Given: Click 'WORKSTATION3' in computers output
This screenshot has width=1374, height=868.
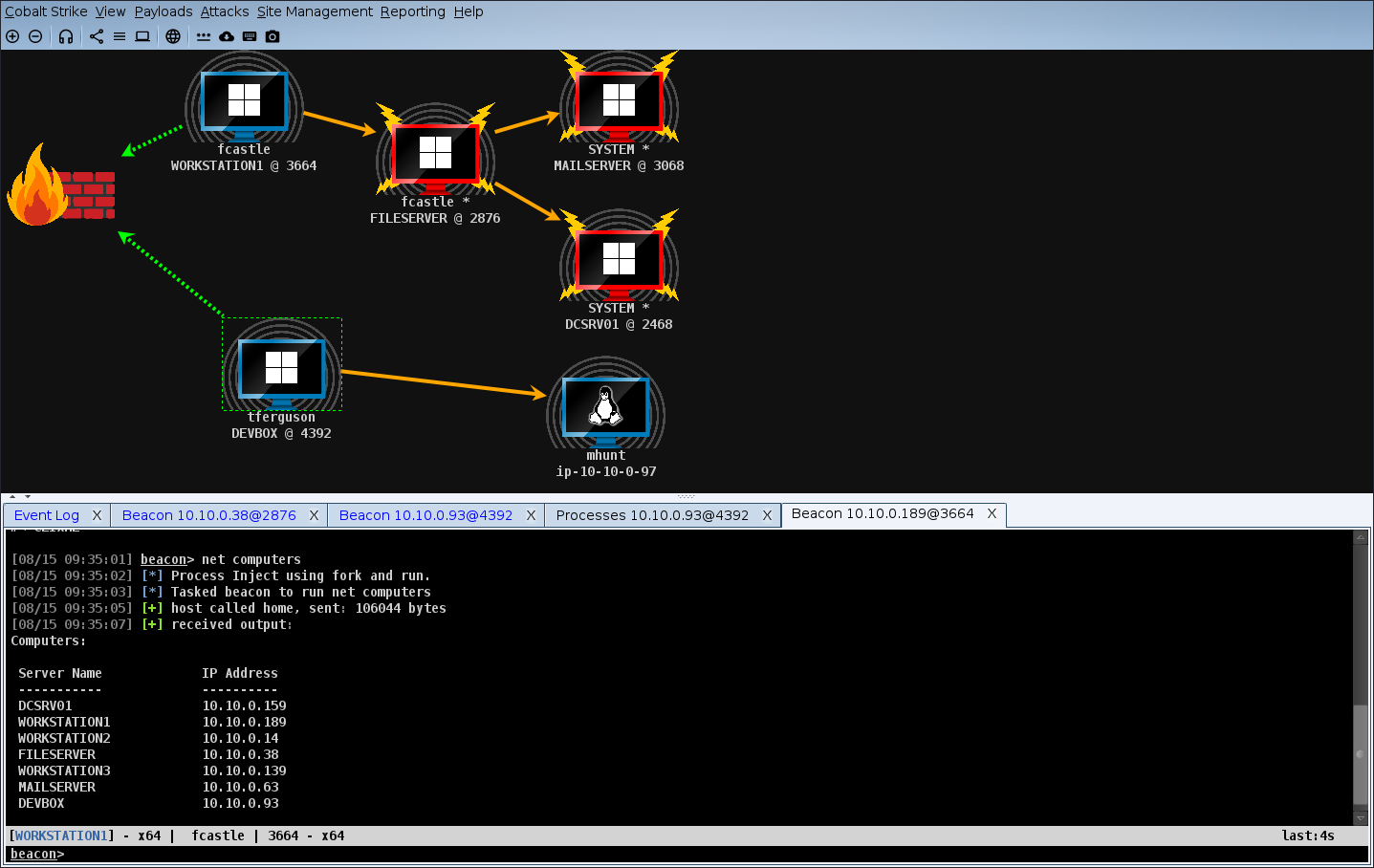Looking at the screenshot, I should pos(64,770).
